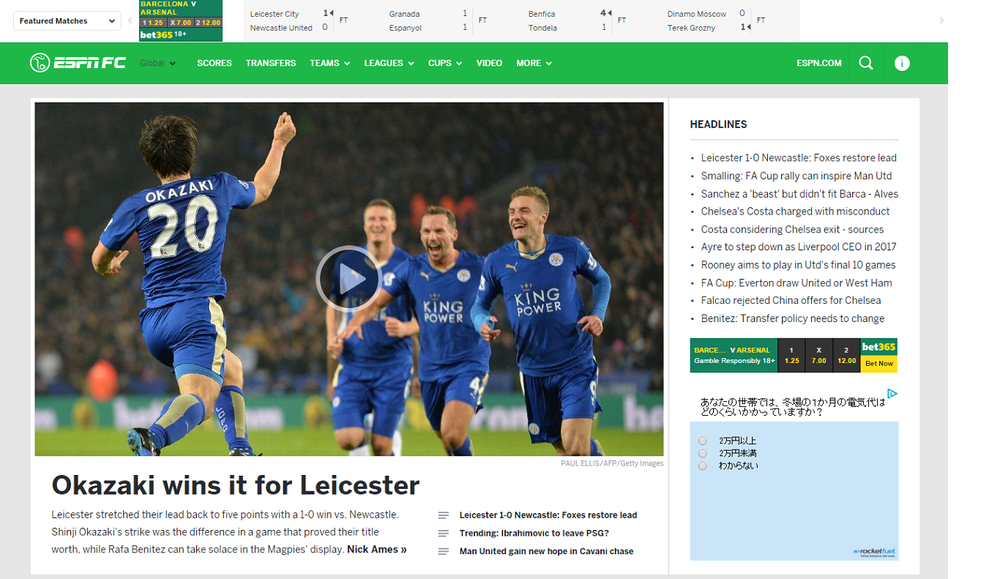Click the info circle icon
Screen dimensions: 1000x579
(x=902, y=63)
